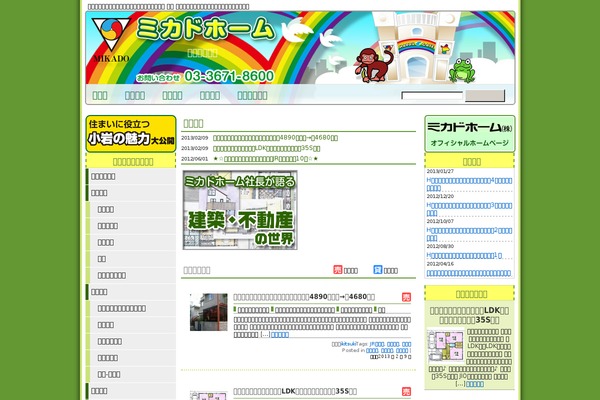Screen dimensions: 600x400
Task: Open the floor plan thumbnail in the right sidebar box
Action: point(445,346)
